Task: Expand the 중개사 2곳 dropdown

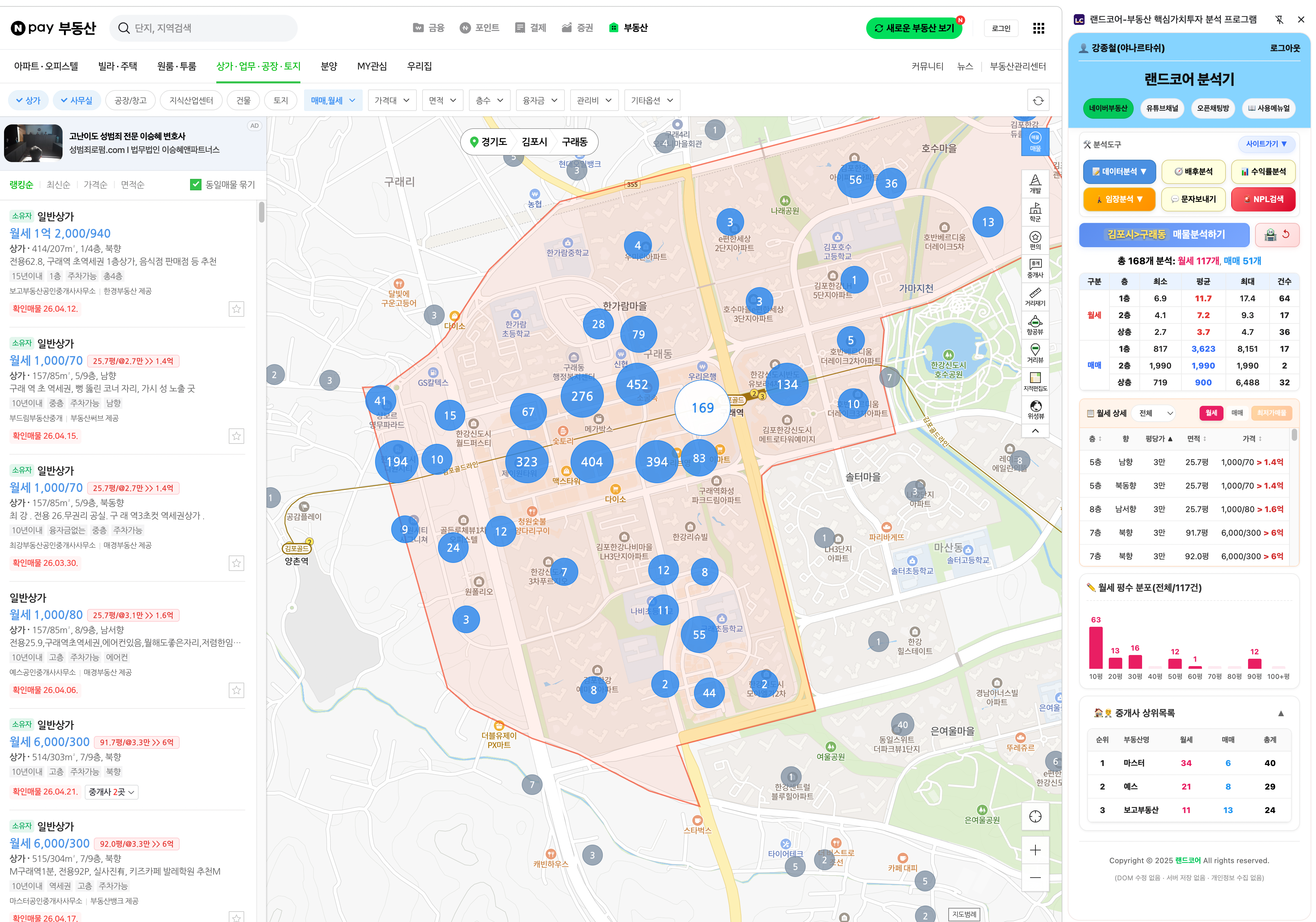Action: (111, 792)
